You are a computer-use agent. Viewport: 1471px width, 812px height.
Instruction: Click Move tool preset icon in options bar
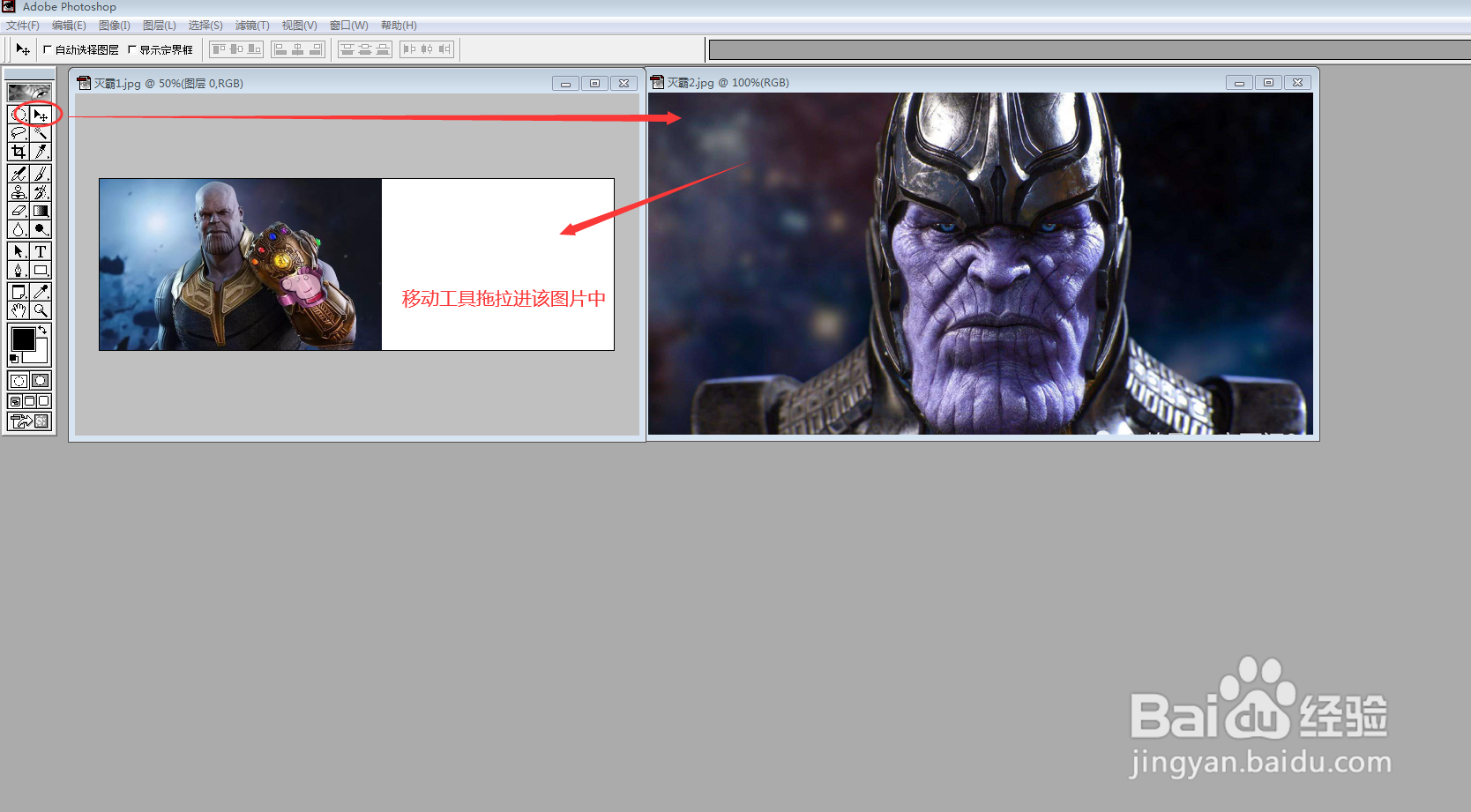click(x=23, y=49)
